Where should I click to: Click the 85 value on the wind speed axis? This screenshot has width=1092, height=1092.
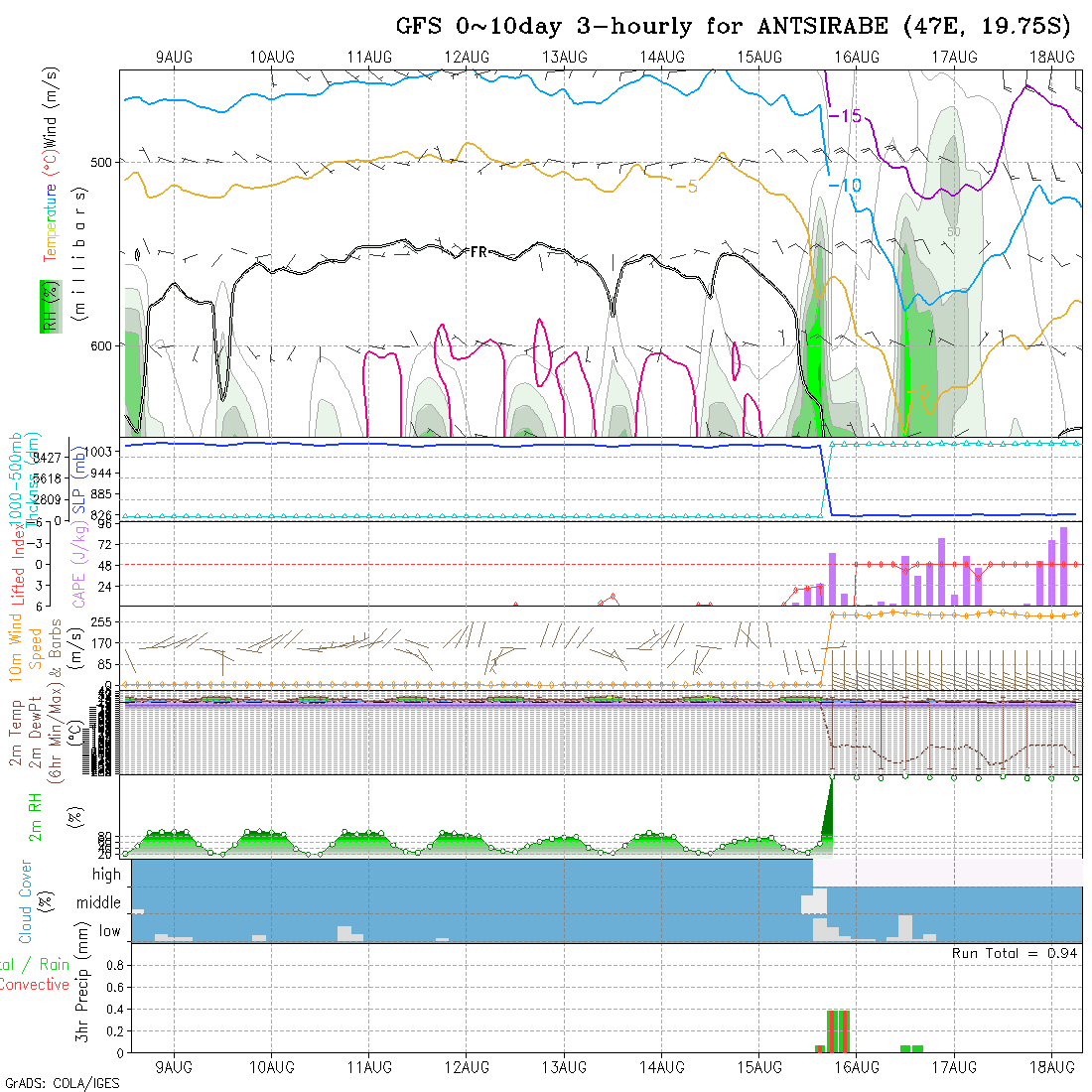click(x=104, y=664)
